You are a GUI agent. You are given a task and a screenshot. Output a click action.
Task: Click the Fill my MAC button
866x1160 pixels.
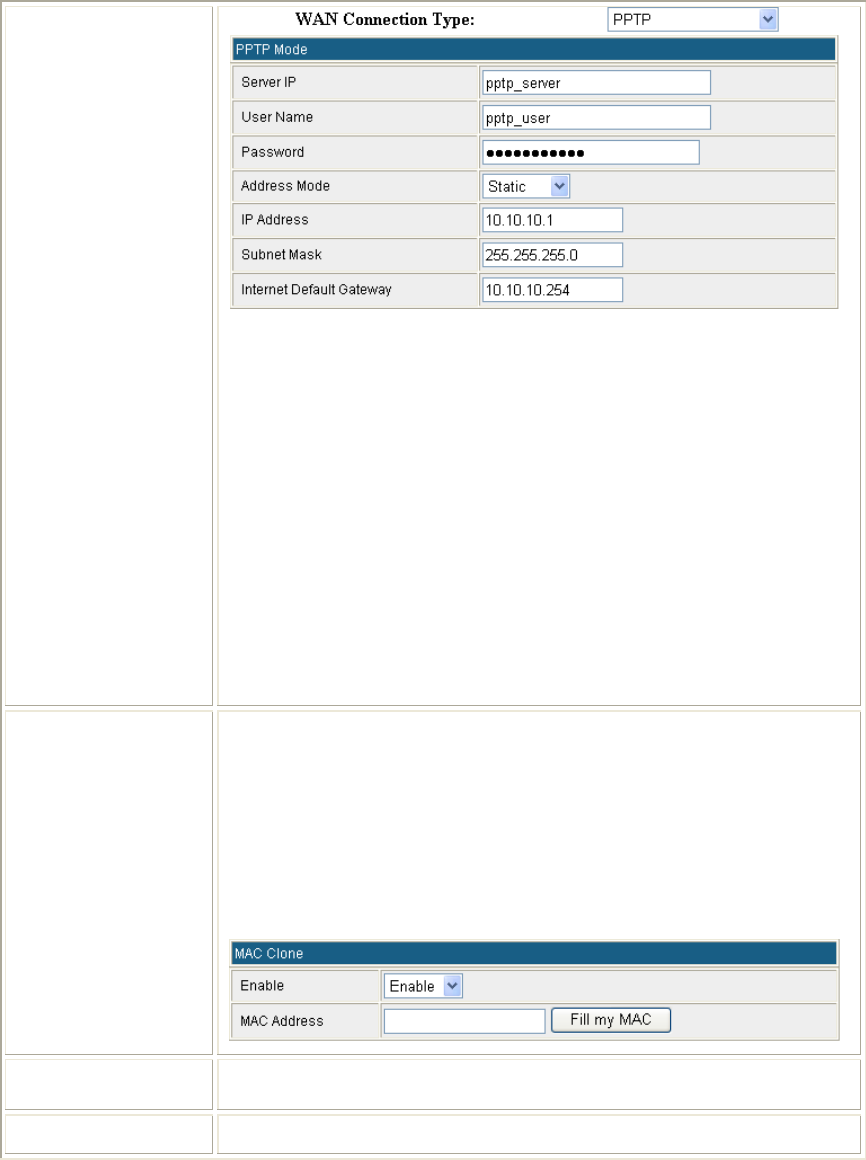click(611, 1020)
